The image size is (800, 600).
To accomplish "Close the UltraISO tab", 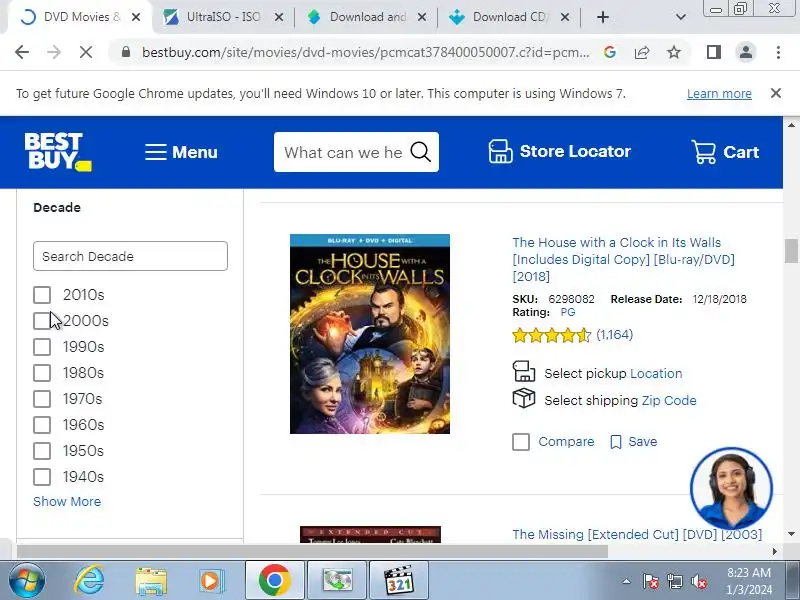I will pos(279,17).
